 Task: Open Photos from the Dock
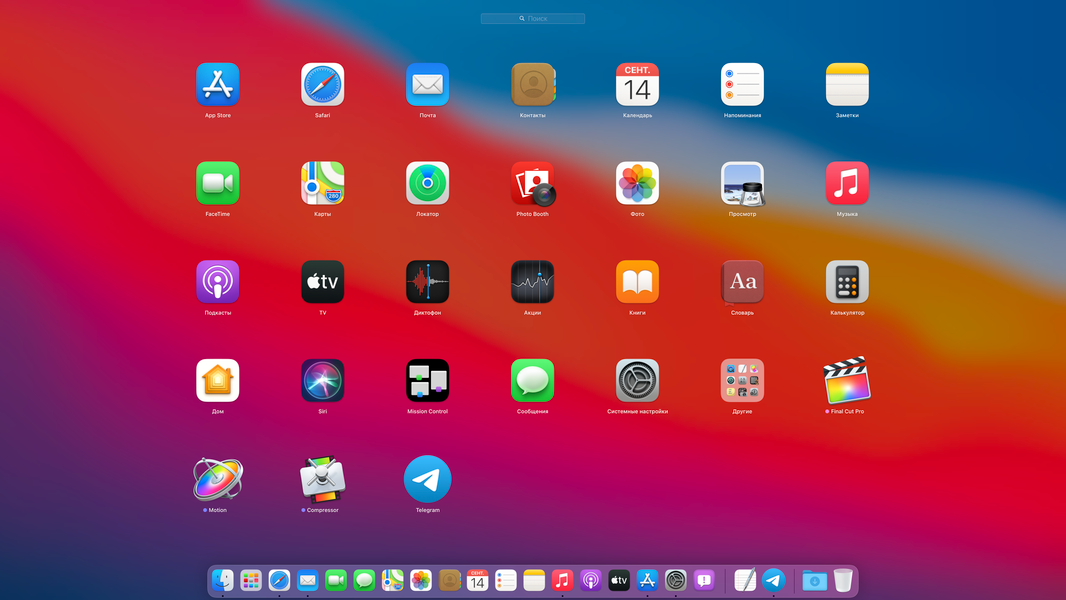point(421,580)
